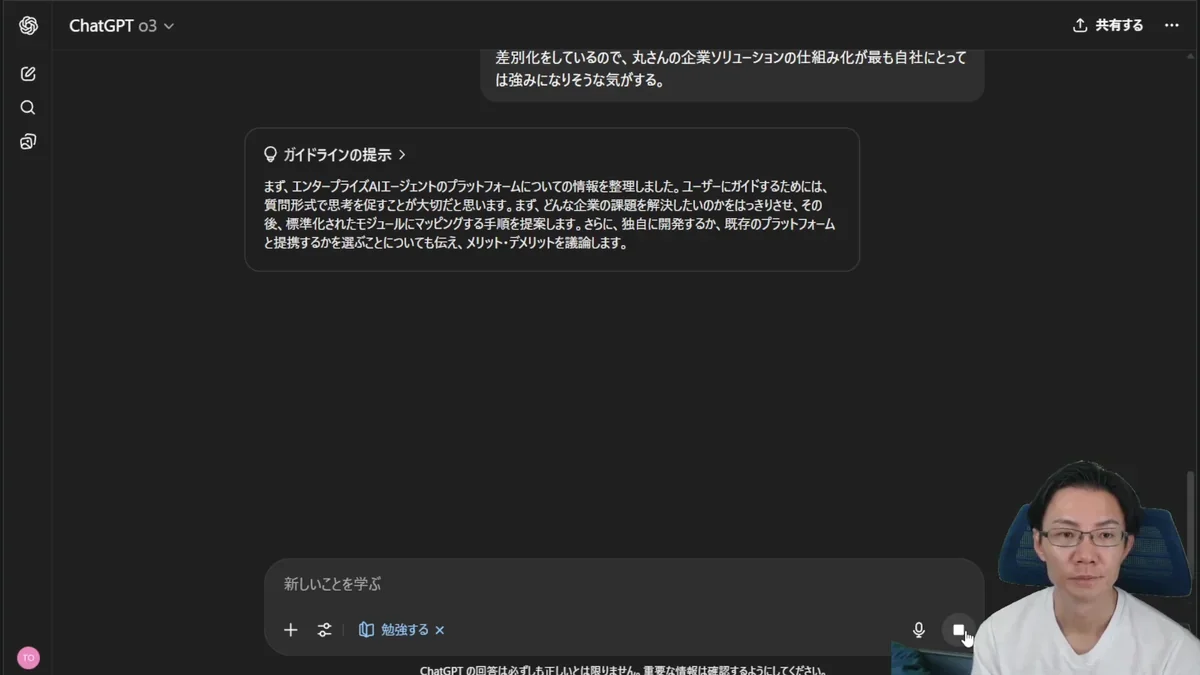1200x675 pixels.
Task: Start a new chat with pencil icon
Action: pyautogui.click(x=28, y=74)
